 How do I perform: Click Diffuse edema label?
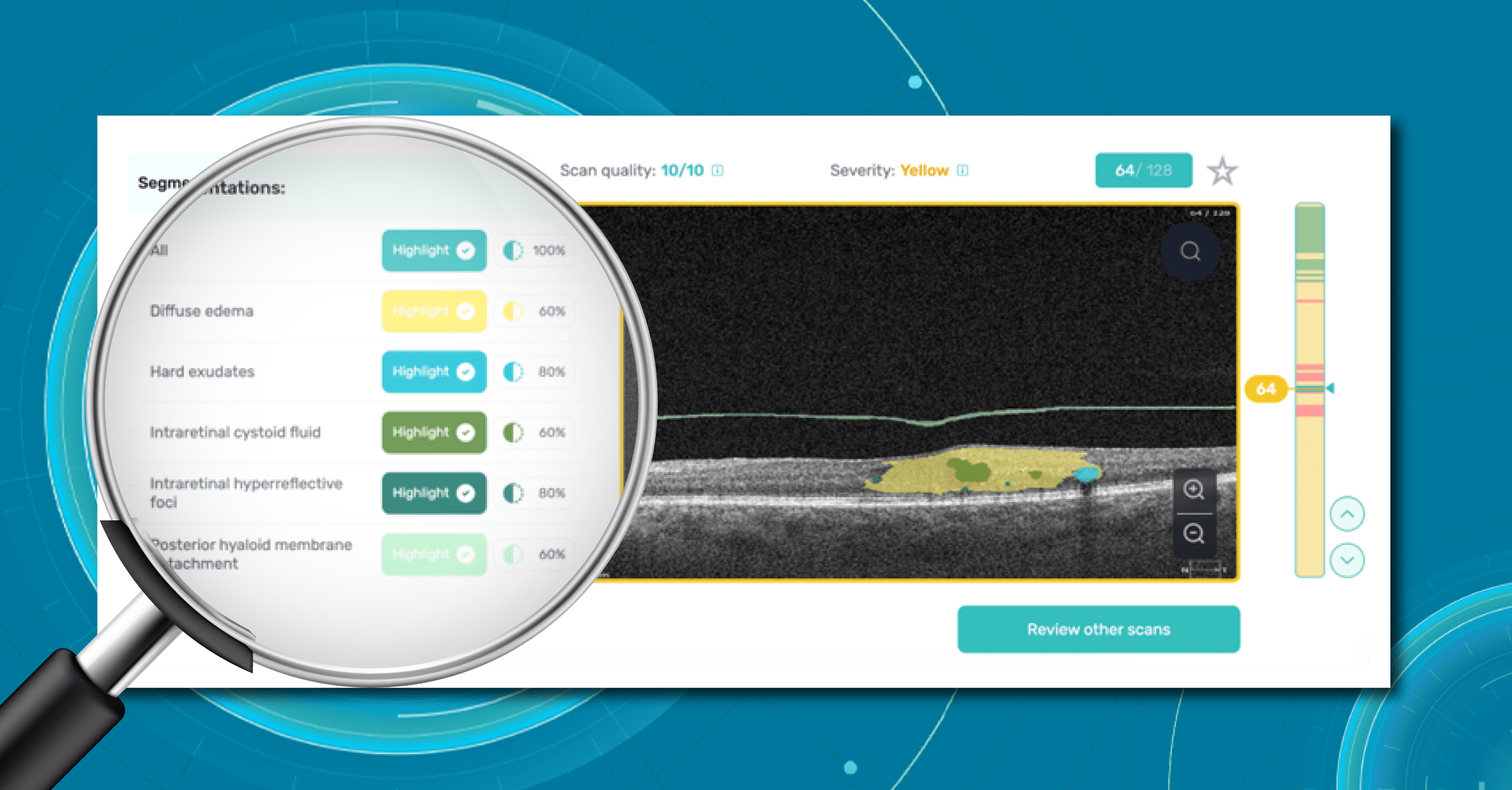(202, 311)
